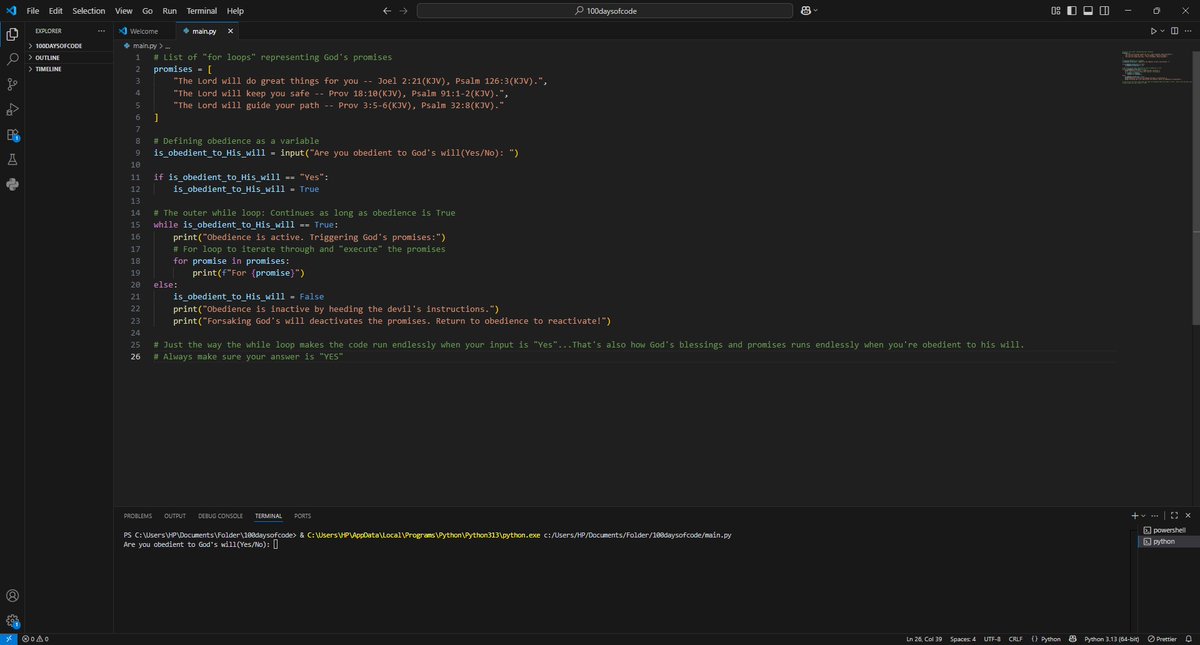This screenshot has width=1200, height=645.
Task: Open the Explorer view in activity bar
Action: coord(12,34)
